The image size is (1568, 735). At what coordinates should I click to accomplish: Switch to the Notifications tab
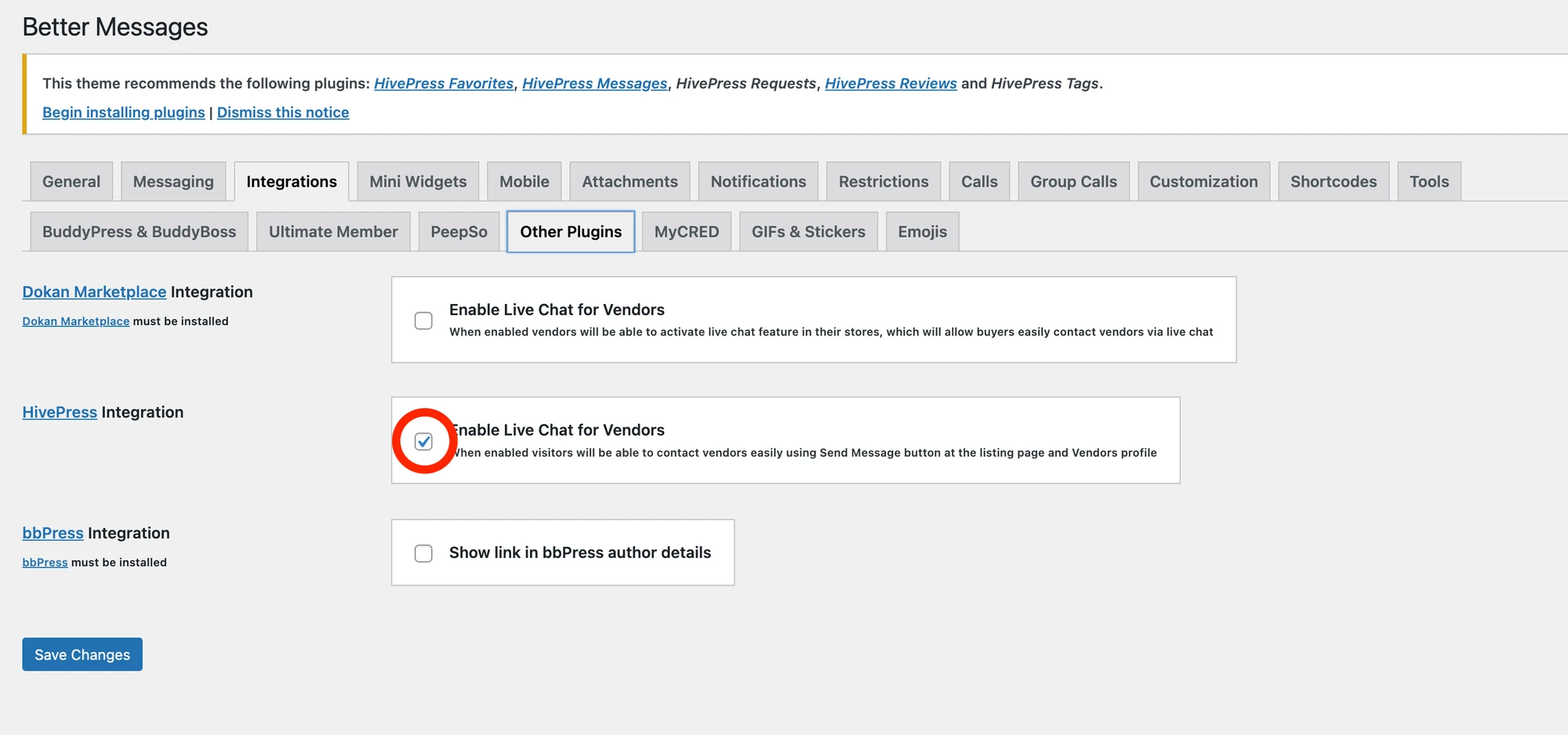point(758,182)
